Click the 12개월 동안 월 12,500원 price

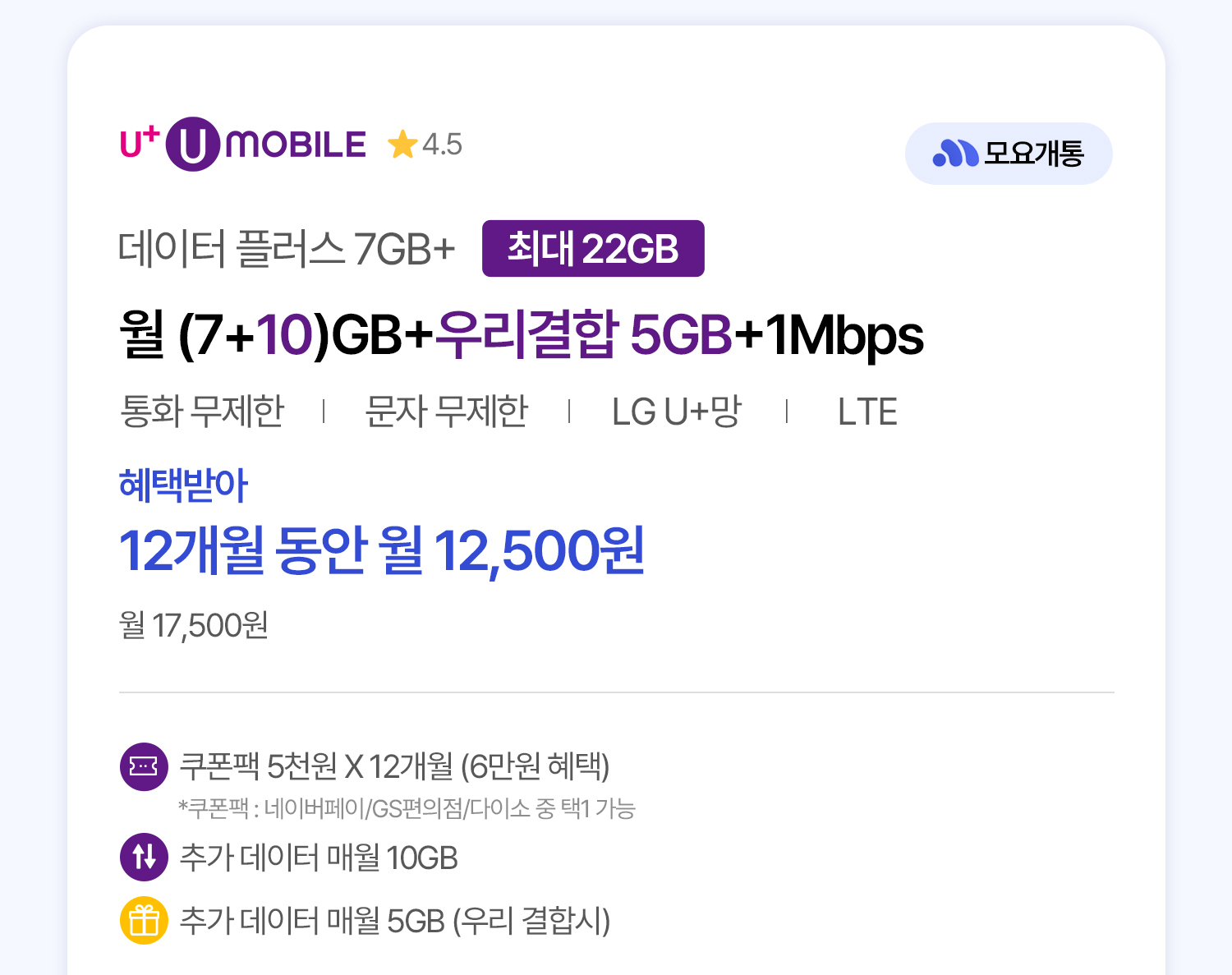382,550
